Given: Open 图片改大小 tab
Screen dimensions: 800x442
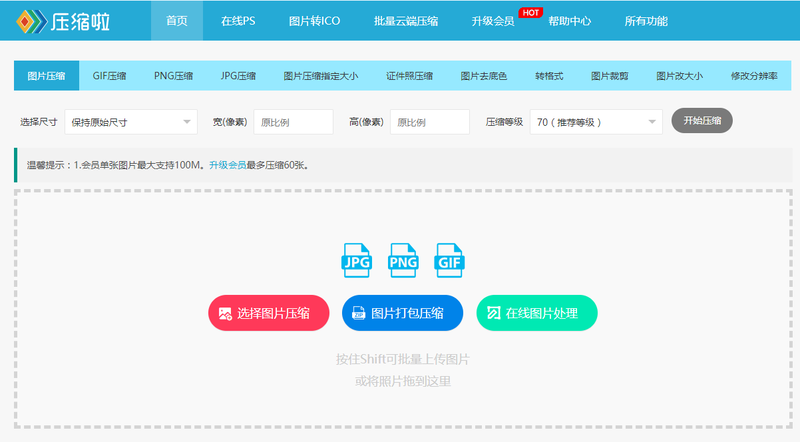Looking at the screenshot, I should click(680, 76).
